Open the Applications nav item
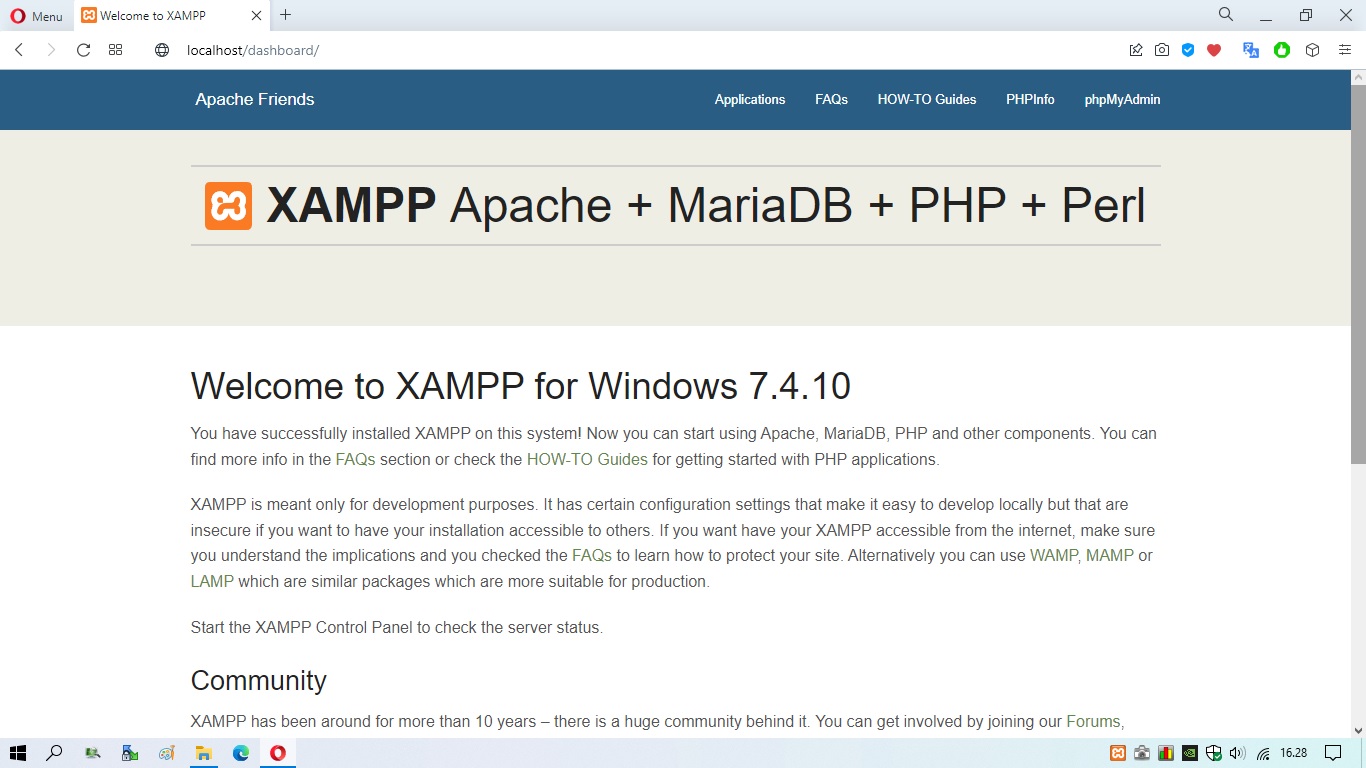This screenshot has height=768, width=1366. pyautogui.click(x=750, y=99)
